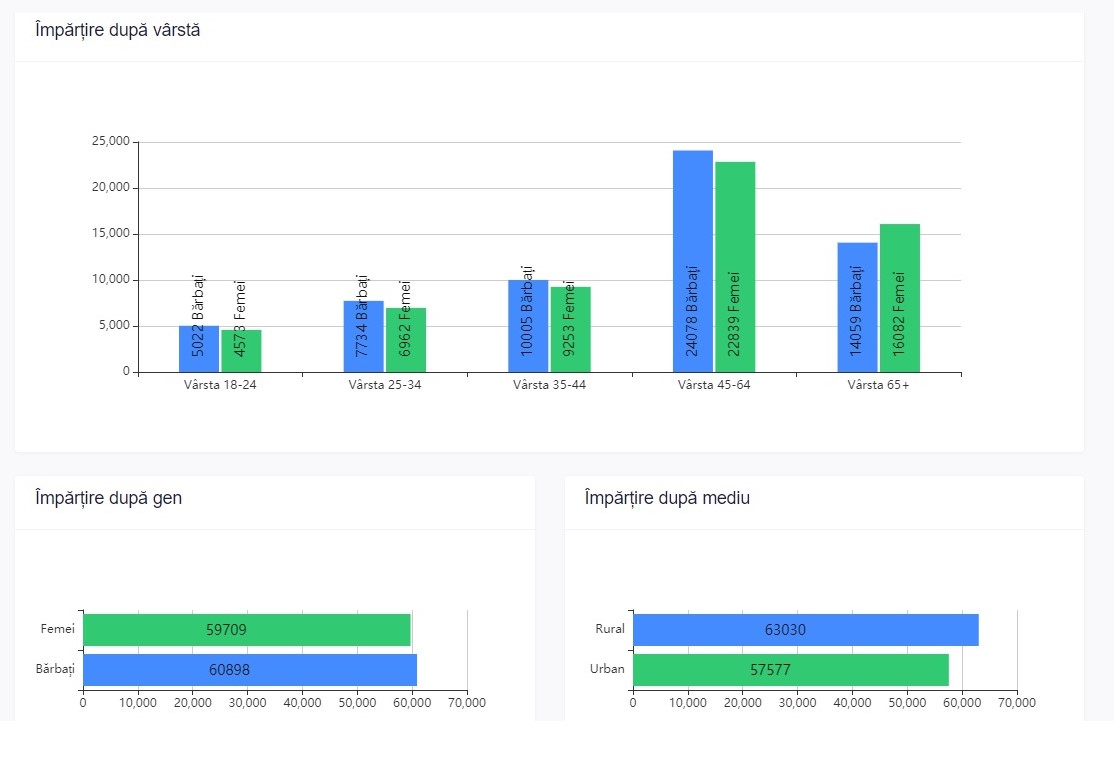
Task: Click the blue Bărbați 60898 horizontal bar
Action: [250, 670]
